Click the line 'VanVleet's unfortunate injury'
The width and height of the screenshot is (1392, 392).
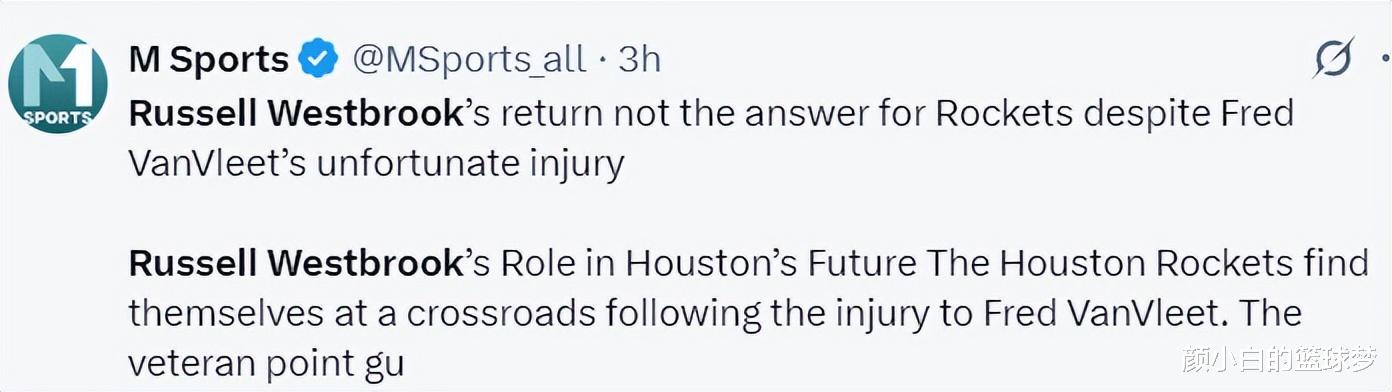376,163
